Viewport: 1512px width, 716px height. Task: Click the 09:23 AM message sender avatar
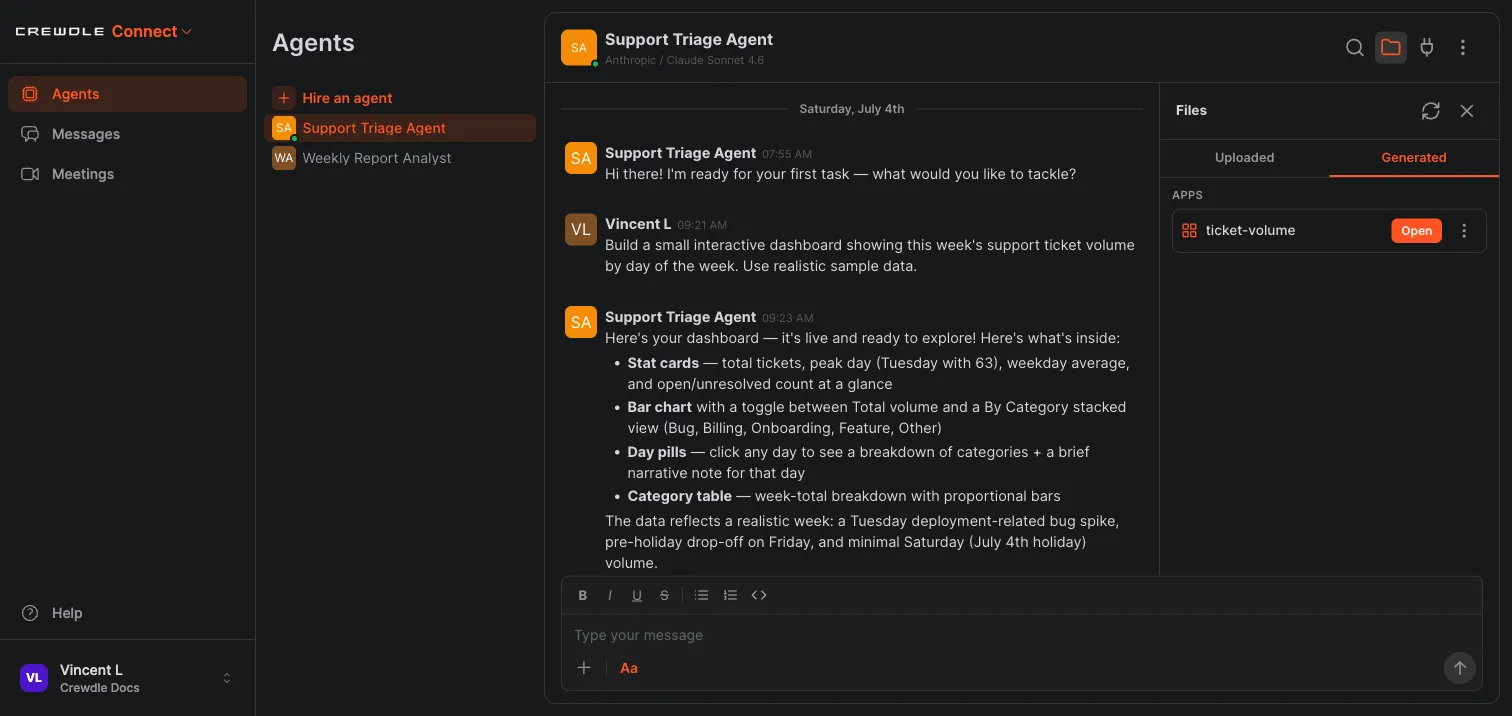click(x=581, y=322)
